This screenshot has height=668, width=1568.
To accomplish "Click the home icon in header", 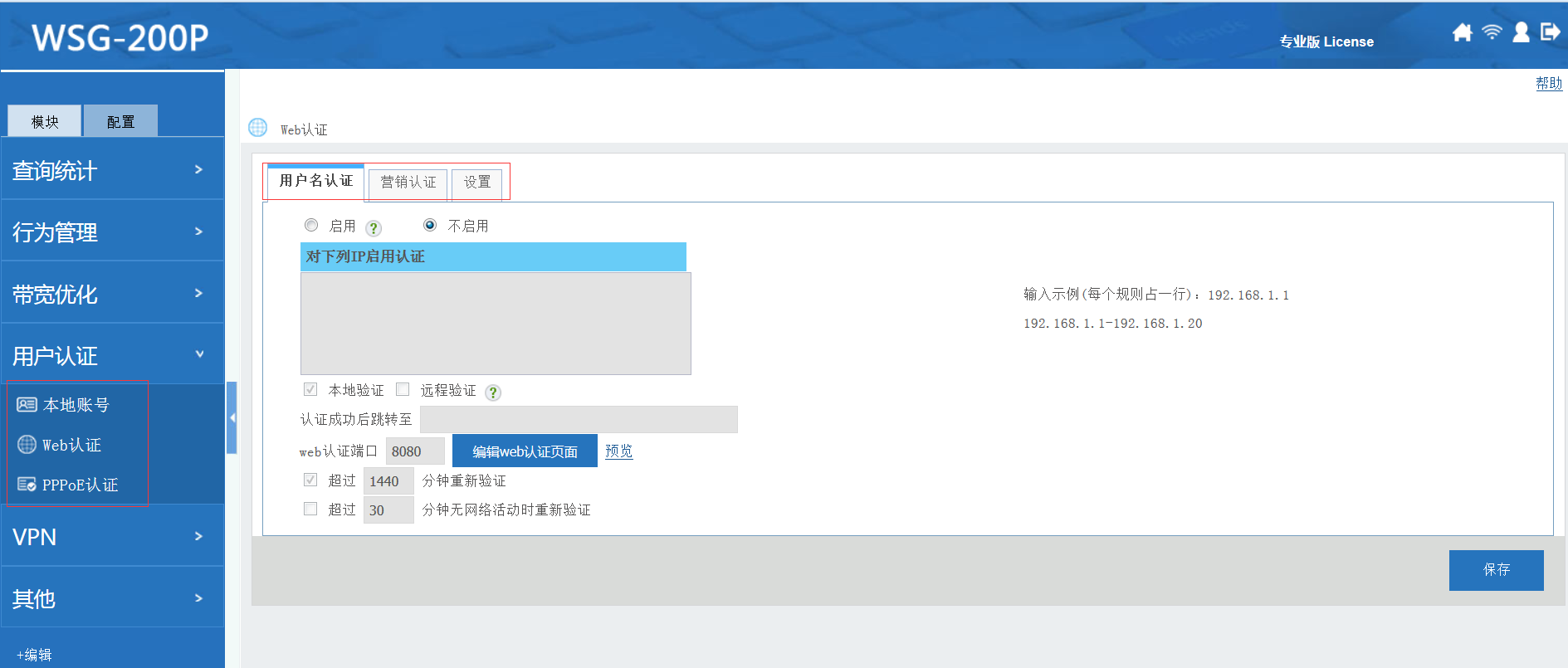I will [1462, 32].
